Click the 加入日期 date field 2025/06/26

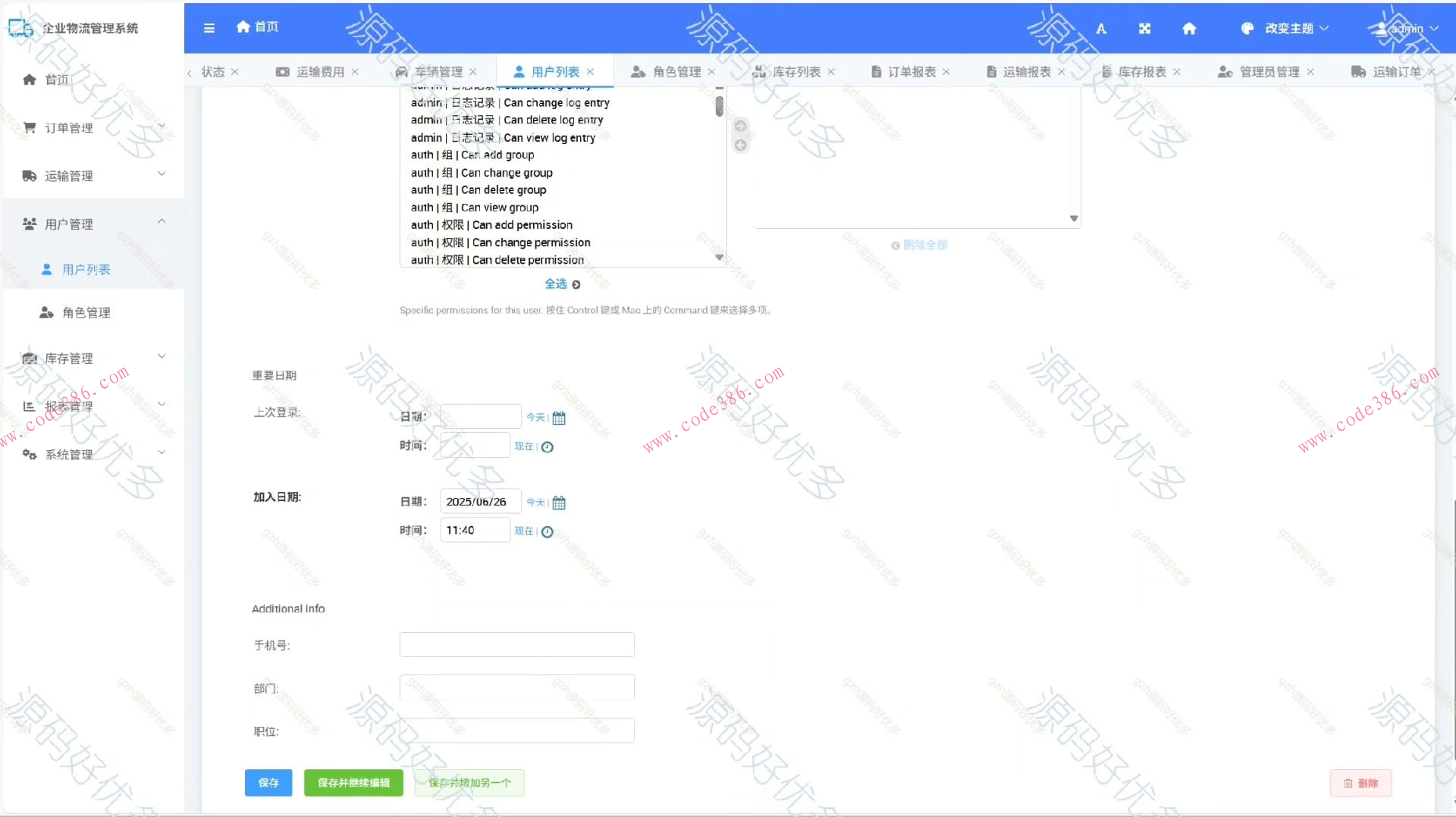(x=480, y=501)
